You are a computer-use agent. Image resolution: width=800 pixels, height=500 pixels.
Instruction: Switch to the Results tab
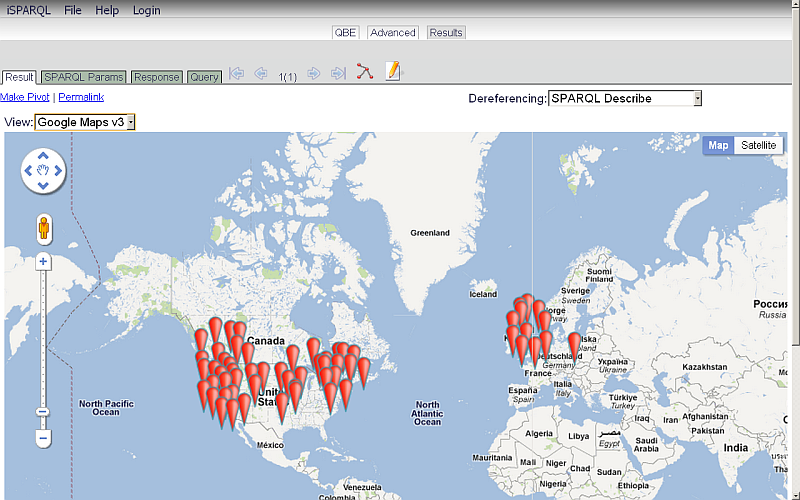[x=446, y=33]
